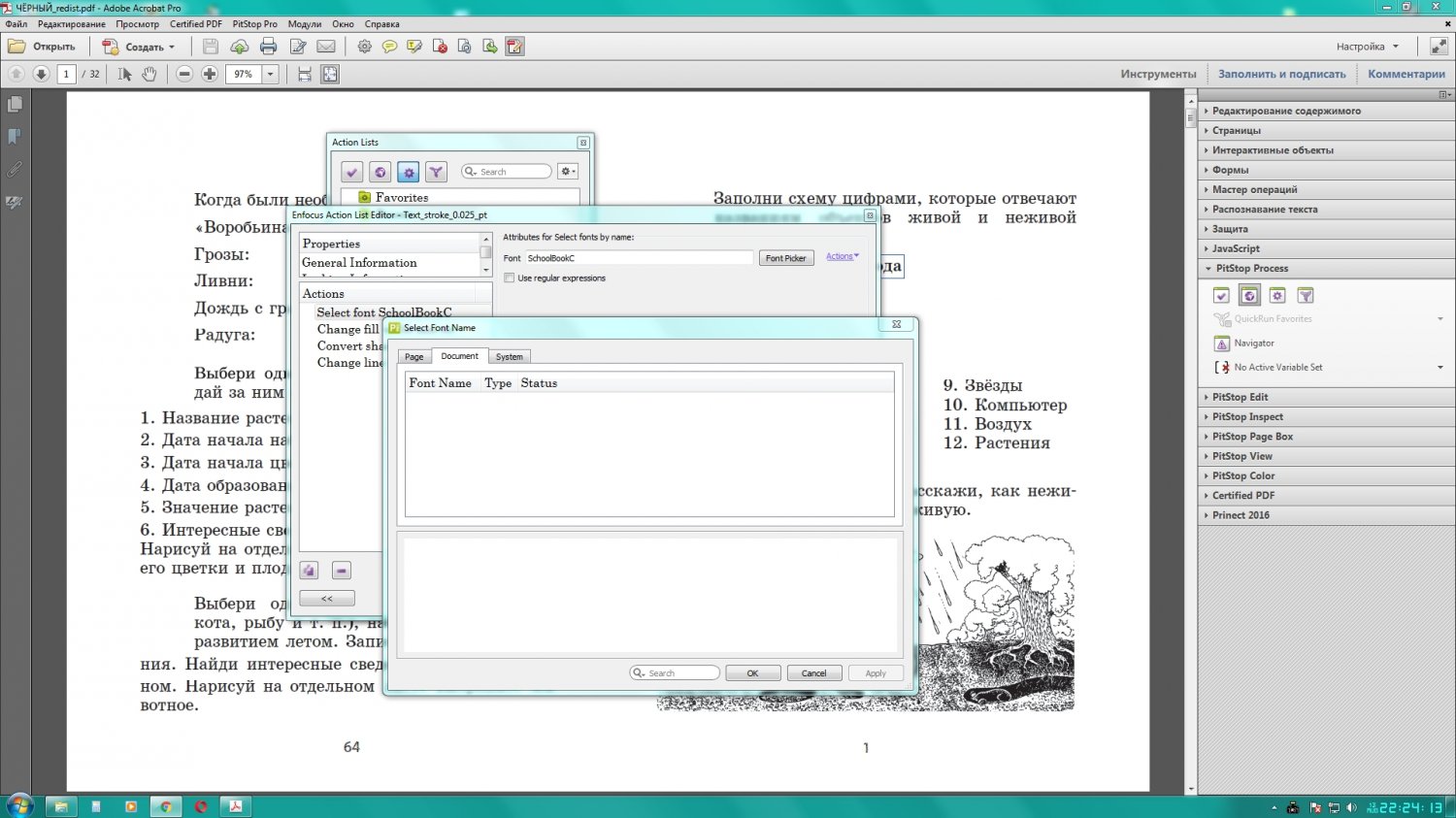The height and width of the screenshot is (818, 1456).
Task: Click the save-to-cloud upload icon
Action: 239,47
